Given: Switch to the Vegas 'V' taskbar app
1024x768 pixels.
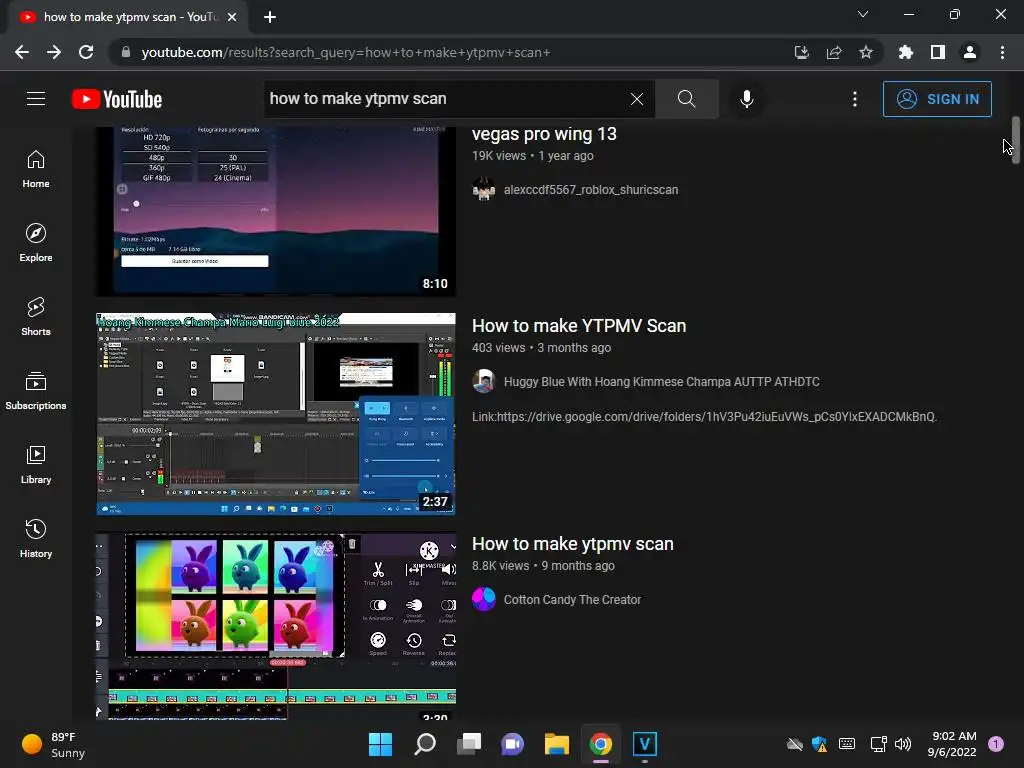Looking at the screenshot, I should click(x=645, y=744).
